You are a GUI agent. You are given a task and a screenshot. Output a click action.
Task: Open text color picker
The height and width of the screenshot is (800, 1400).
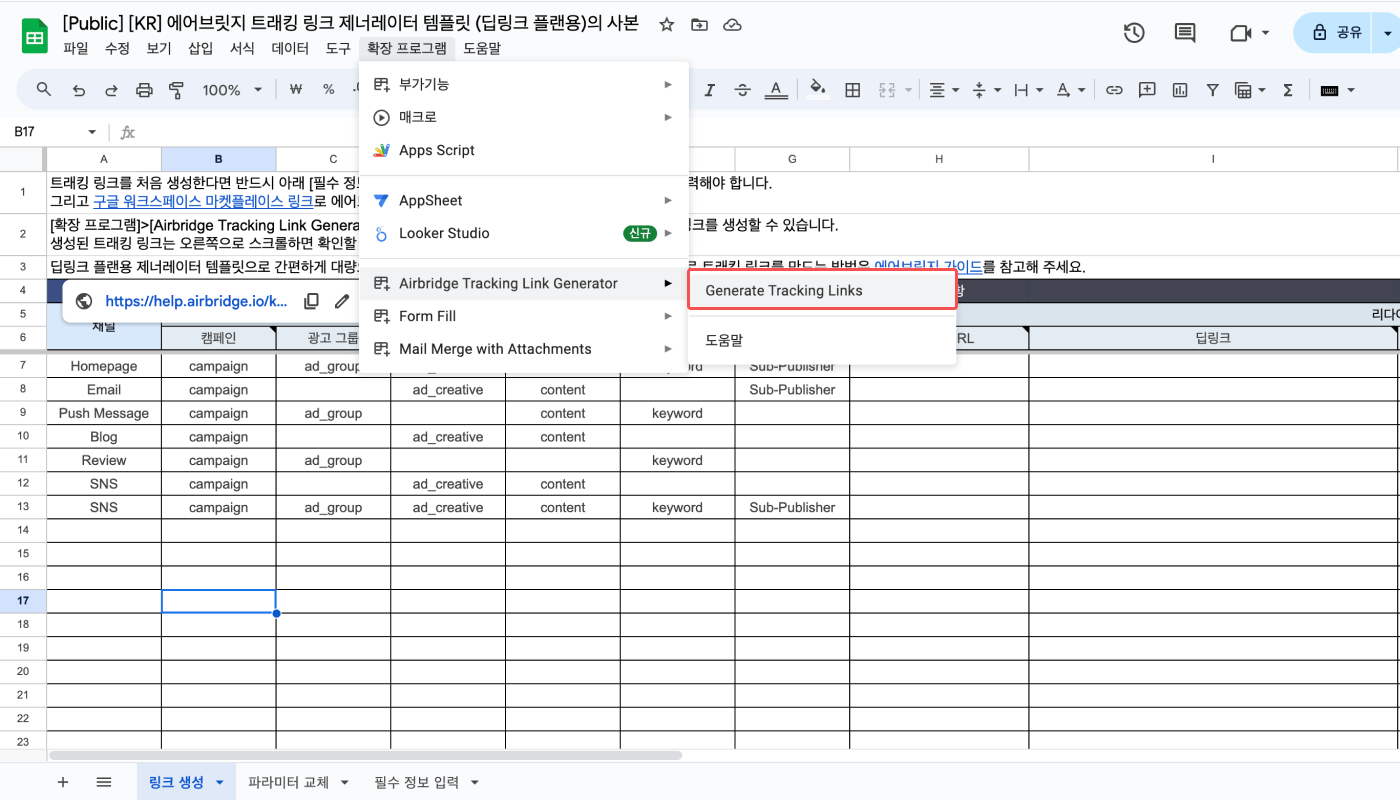[776, 90]
